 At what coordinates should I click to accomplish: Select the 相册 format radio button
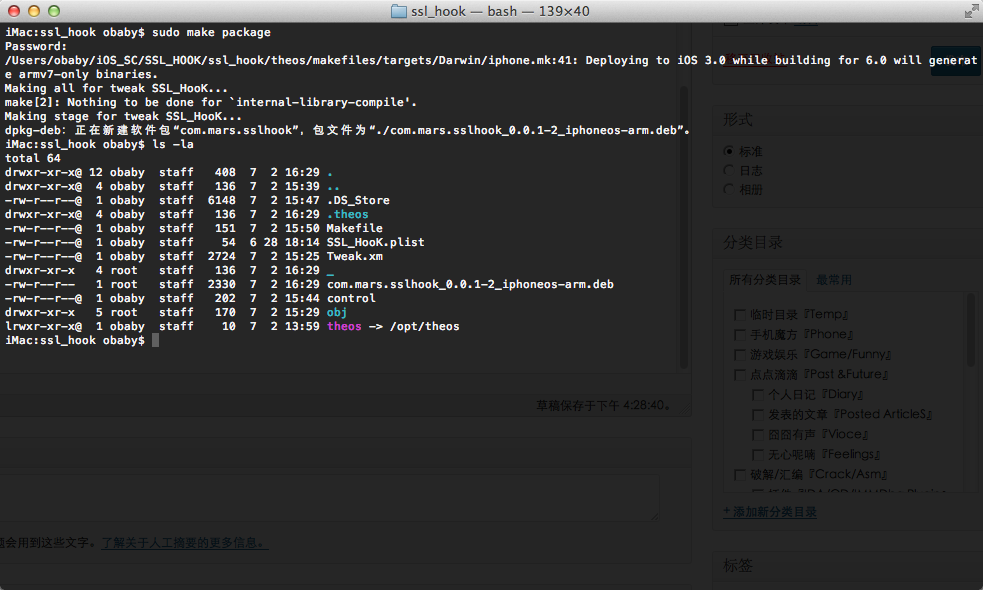click(x=728, y=189)
